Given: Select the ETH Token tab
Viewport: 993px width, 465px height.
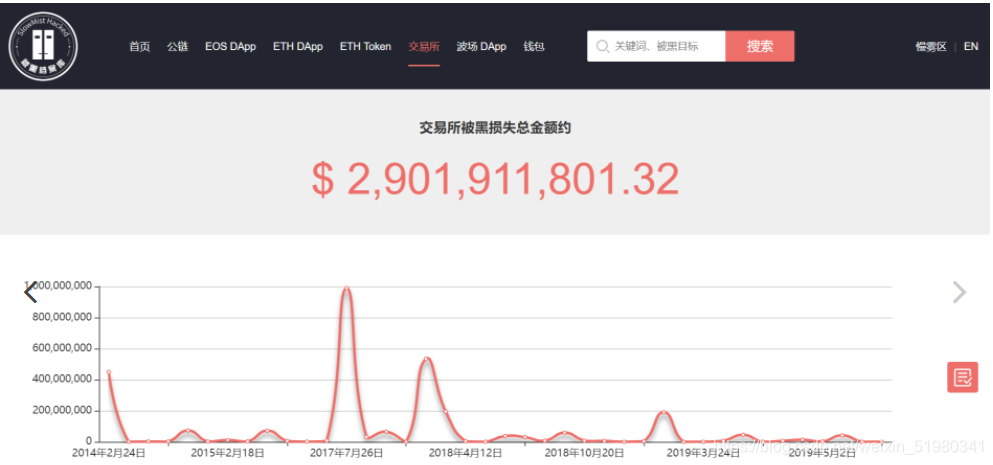Looking at the screenshot, I should tap(365, 46).
